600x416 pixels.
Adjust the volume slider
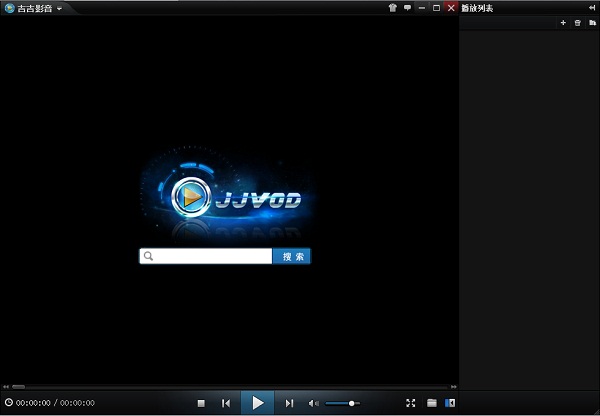[342, 403]
